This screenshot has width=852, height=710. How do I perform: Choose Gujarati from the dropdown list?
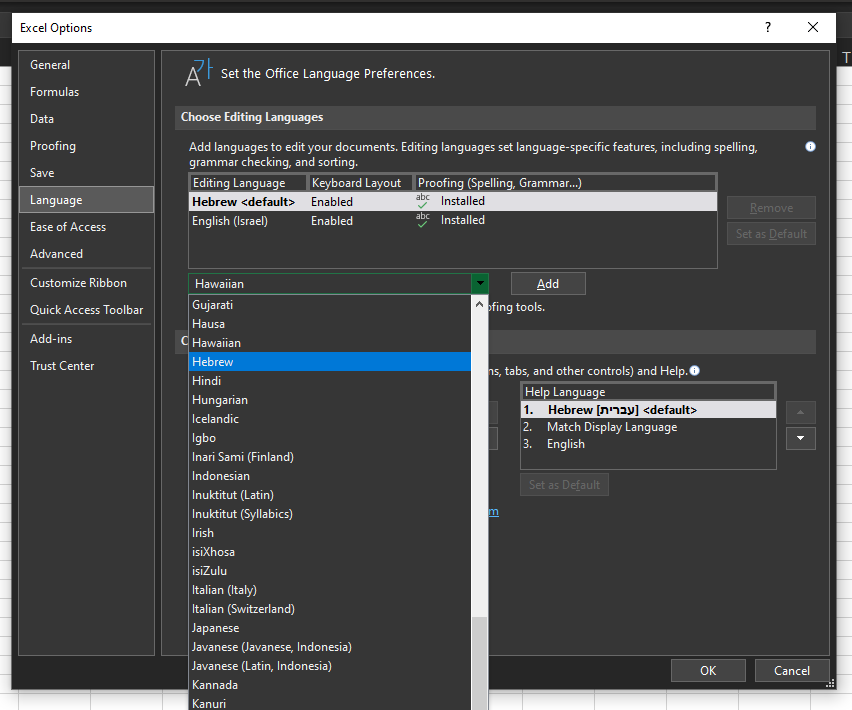[330, 305]
